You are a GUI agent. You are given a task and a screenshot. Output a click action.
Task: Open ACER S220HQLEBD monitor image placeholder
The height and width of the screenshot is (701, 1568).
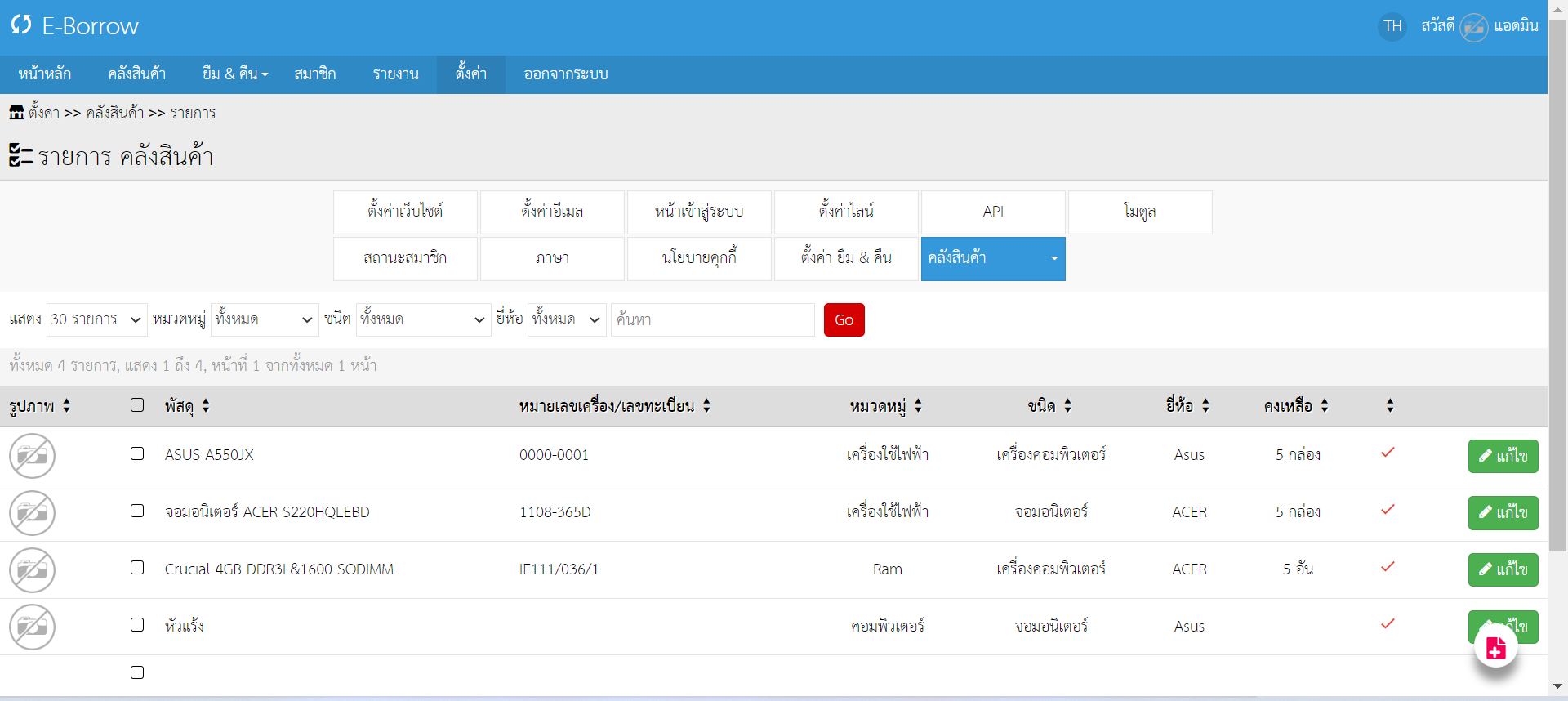click(x=32, y=513)
